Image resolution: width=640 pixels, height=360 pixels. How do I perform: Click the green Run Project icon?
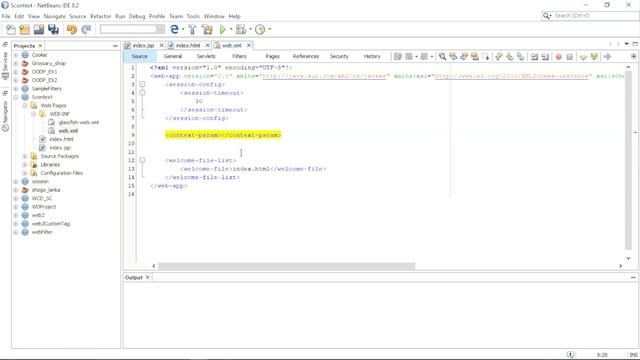click(222, 29)
